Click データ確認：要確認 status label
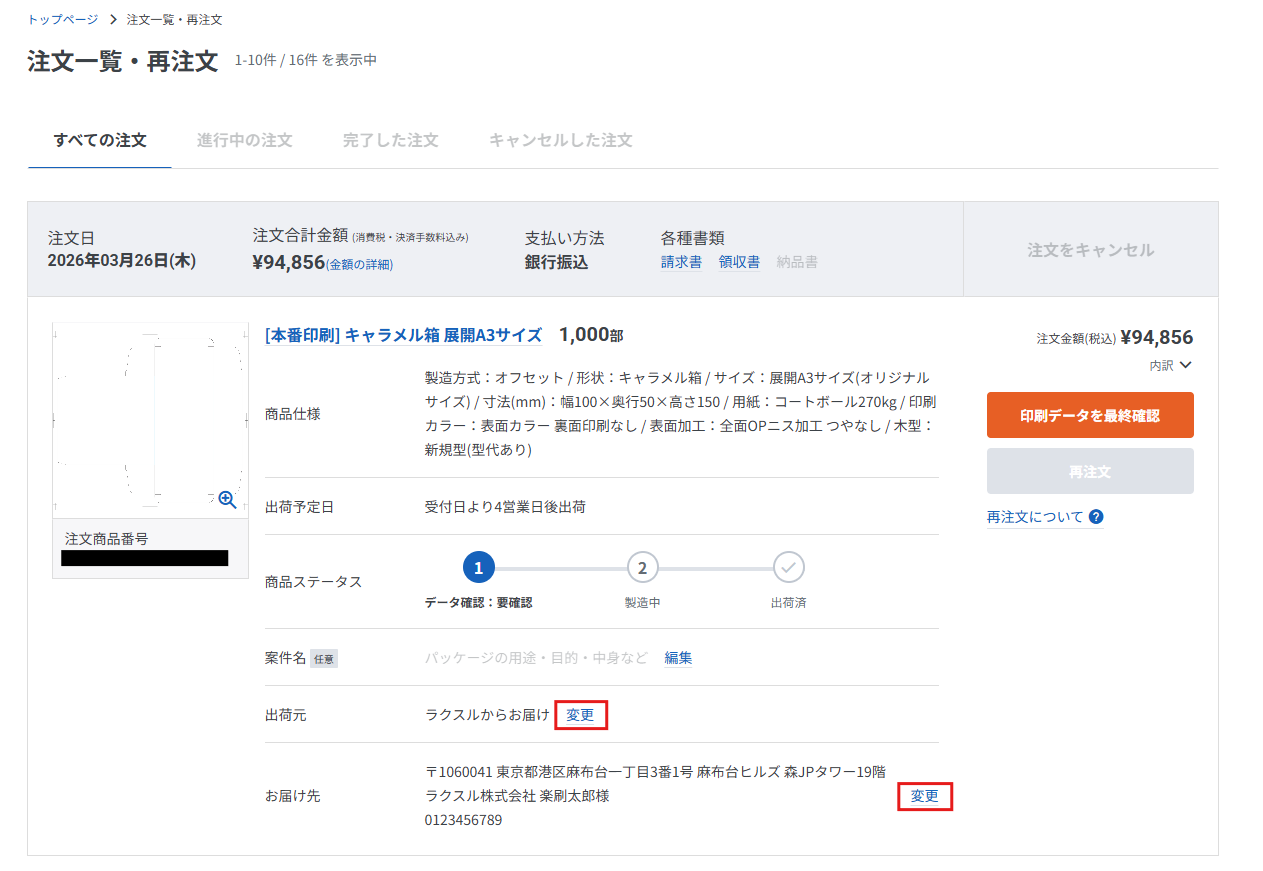This screenshot has width=1263, height=871. coord(478,603)
